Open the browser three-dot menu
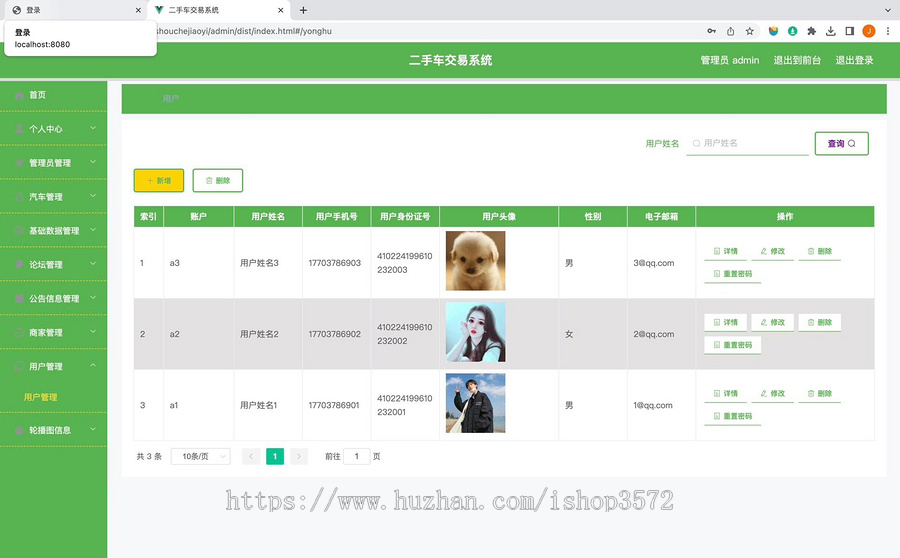The width and height of the screenshot is (900, 558). point(888,31)
